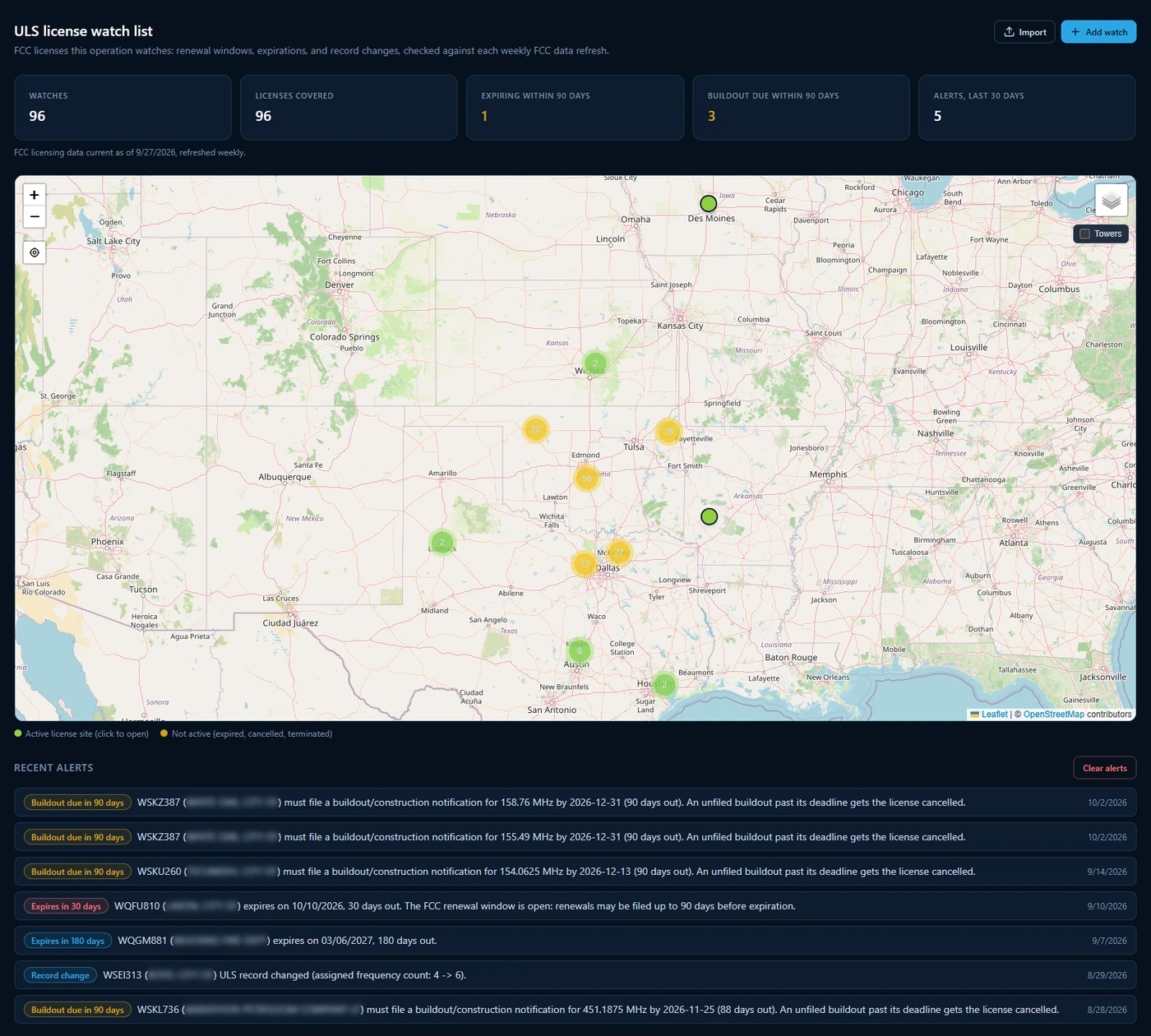Click the 'Expires in 30 days' badge
This screenshot has height=1036, width=1151.
66,906
